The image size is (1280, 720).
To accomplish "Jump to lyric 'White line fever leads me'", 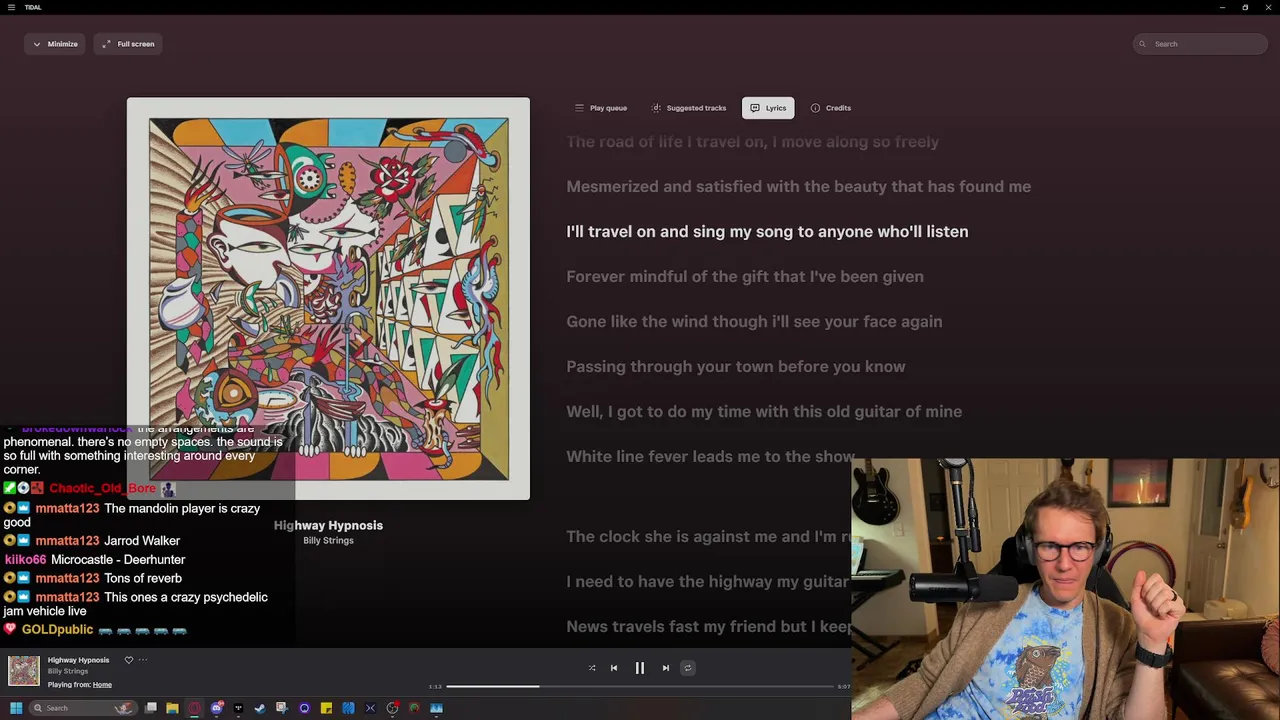I will pos(710,457).
